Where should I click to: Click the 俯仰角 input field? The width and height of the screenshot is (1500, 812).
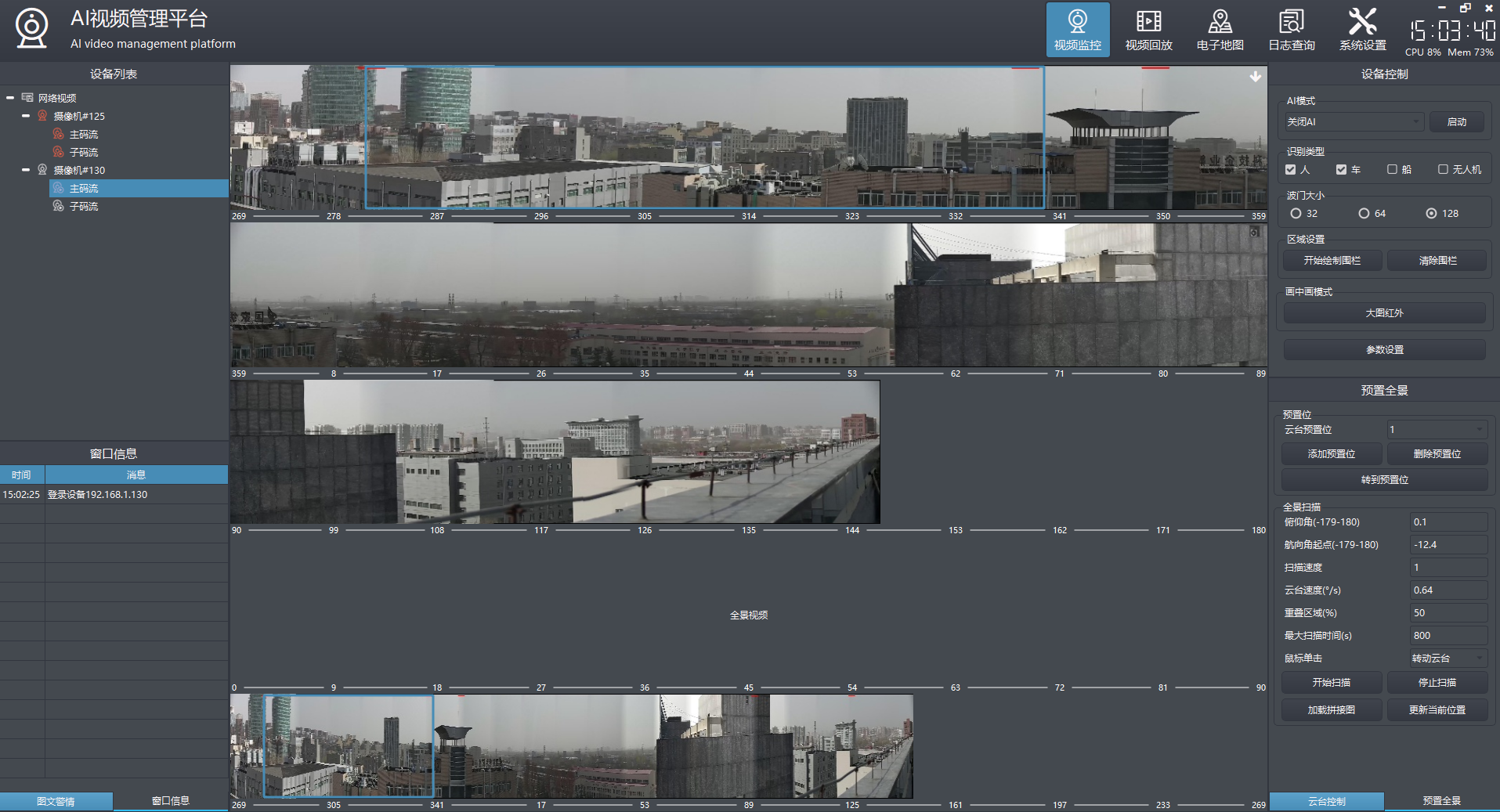click(x=1448, y=522)
